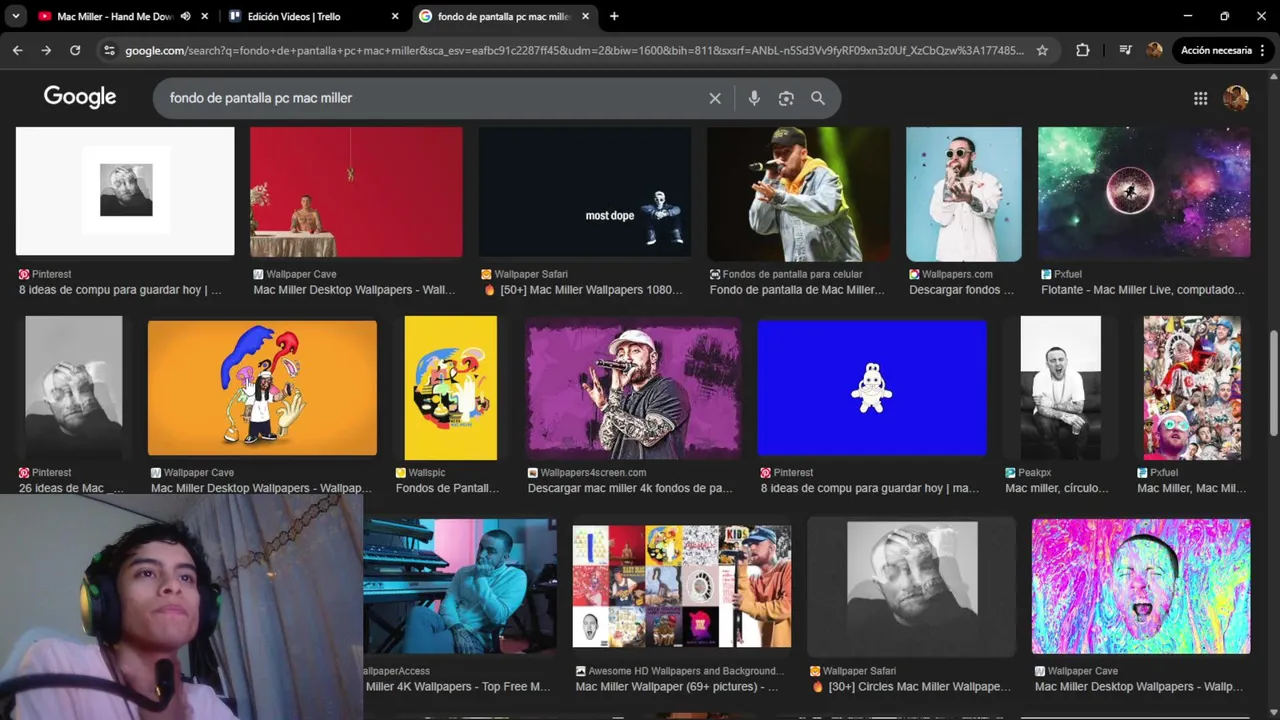Open the orange cartoon character wallpaper
1280x720 pixels.
262,388
